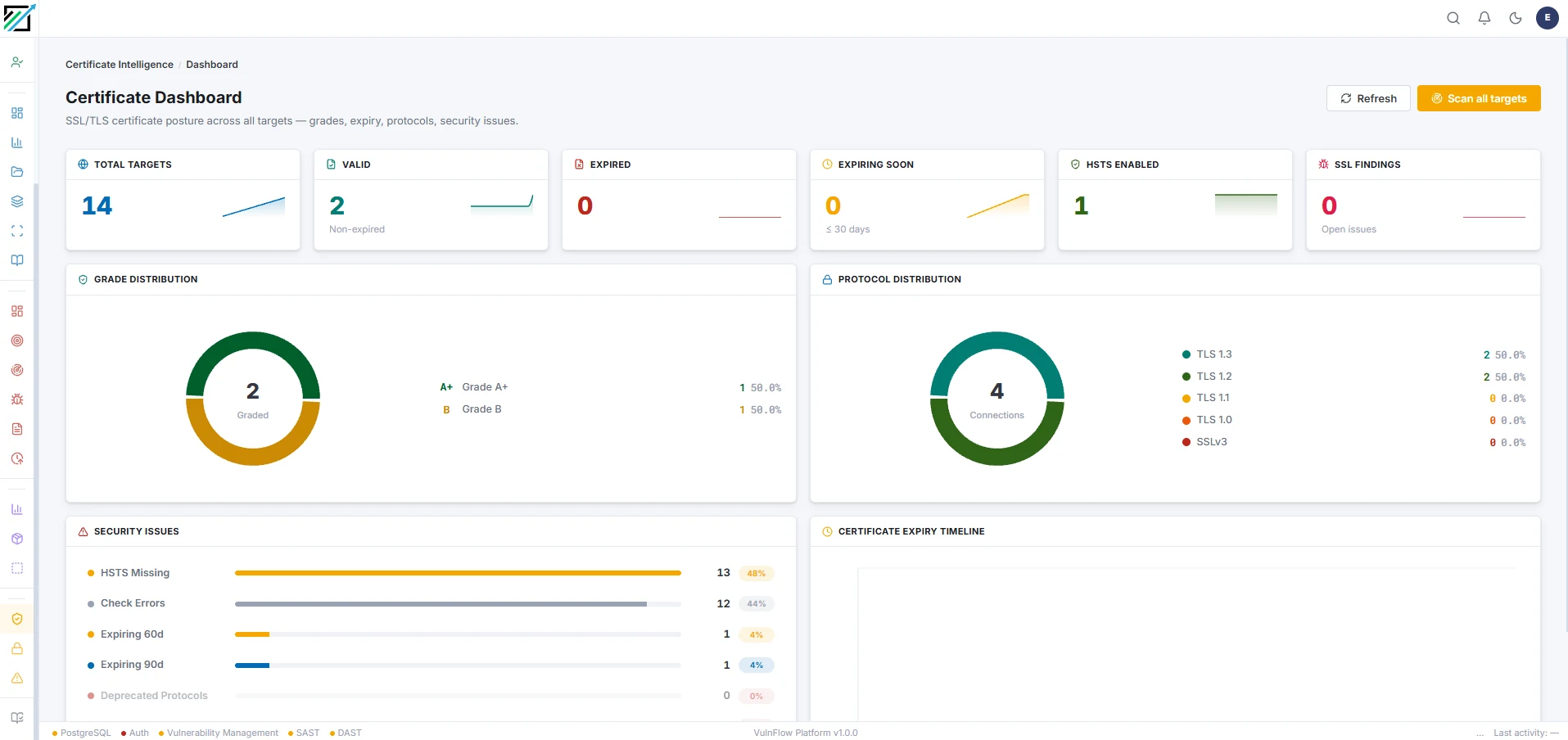Screen dimensions: 1568x740
Task: Select the orange warning triangle sidebar icon
Action: pos(17,678)
